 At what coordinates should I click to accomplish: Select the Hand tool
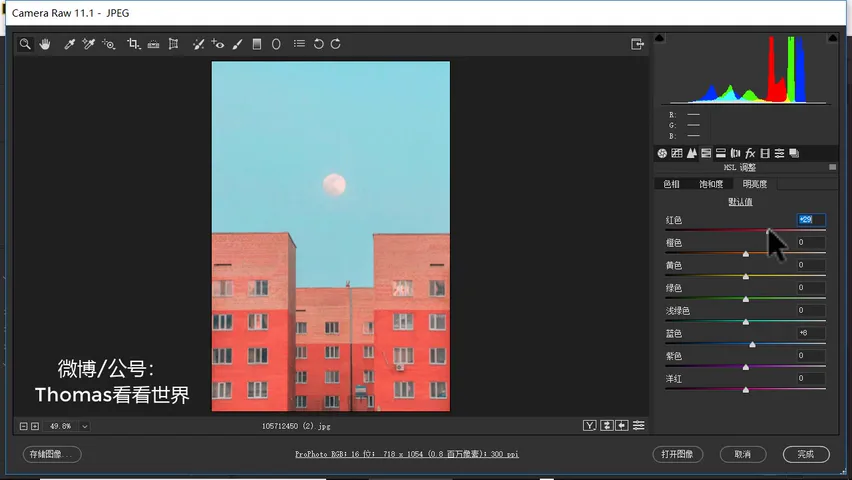coord(45,44)
